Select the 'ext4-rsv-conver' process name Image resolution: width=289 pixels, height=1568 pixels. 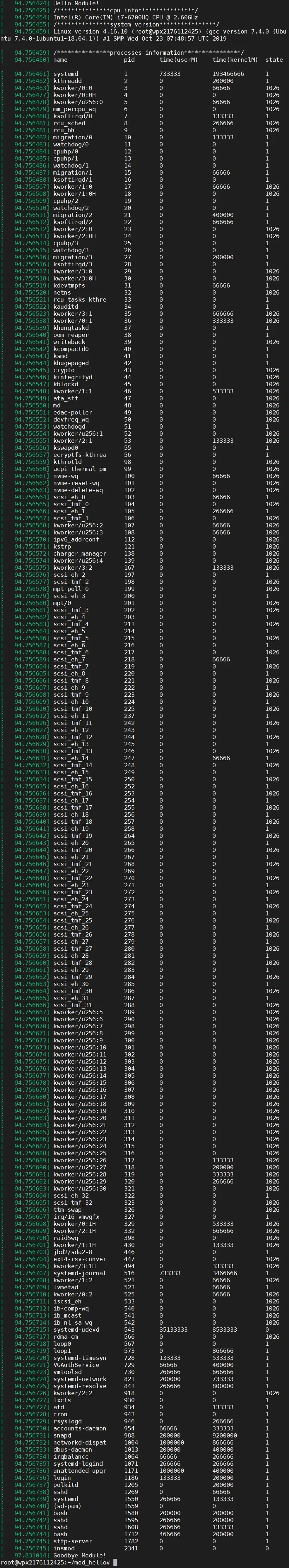(x=79, y=1259)
